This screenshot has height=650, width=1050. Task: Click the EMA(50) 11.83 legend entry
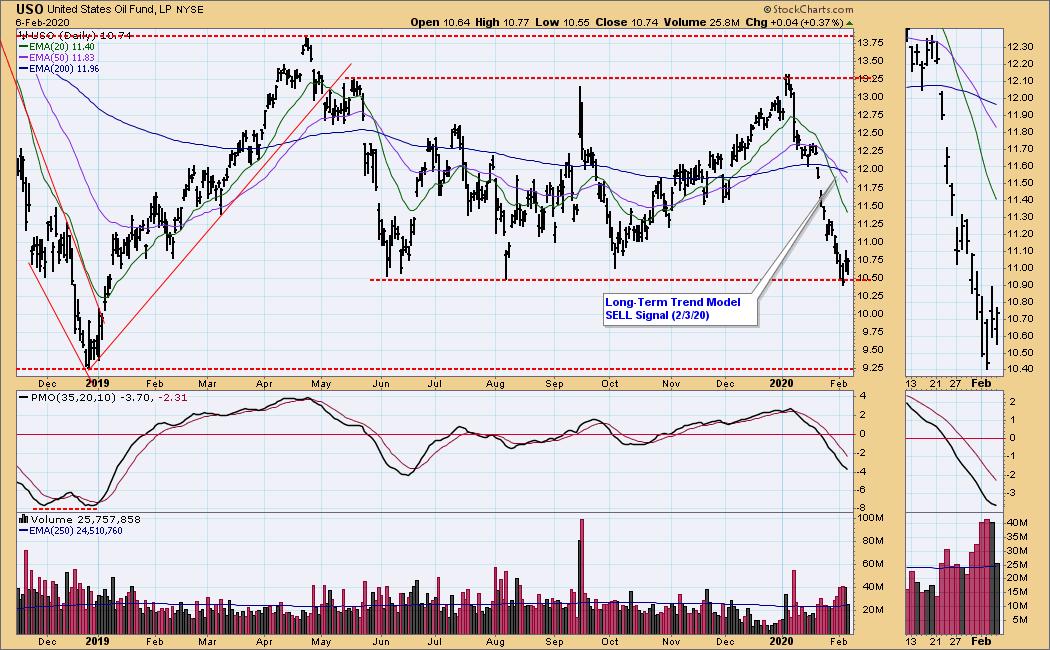point(56,58)
